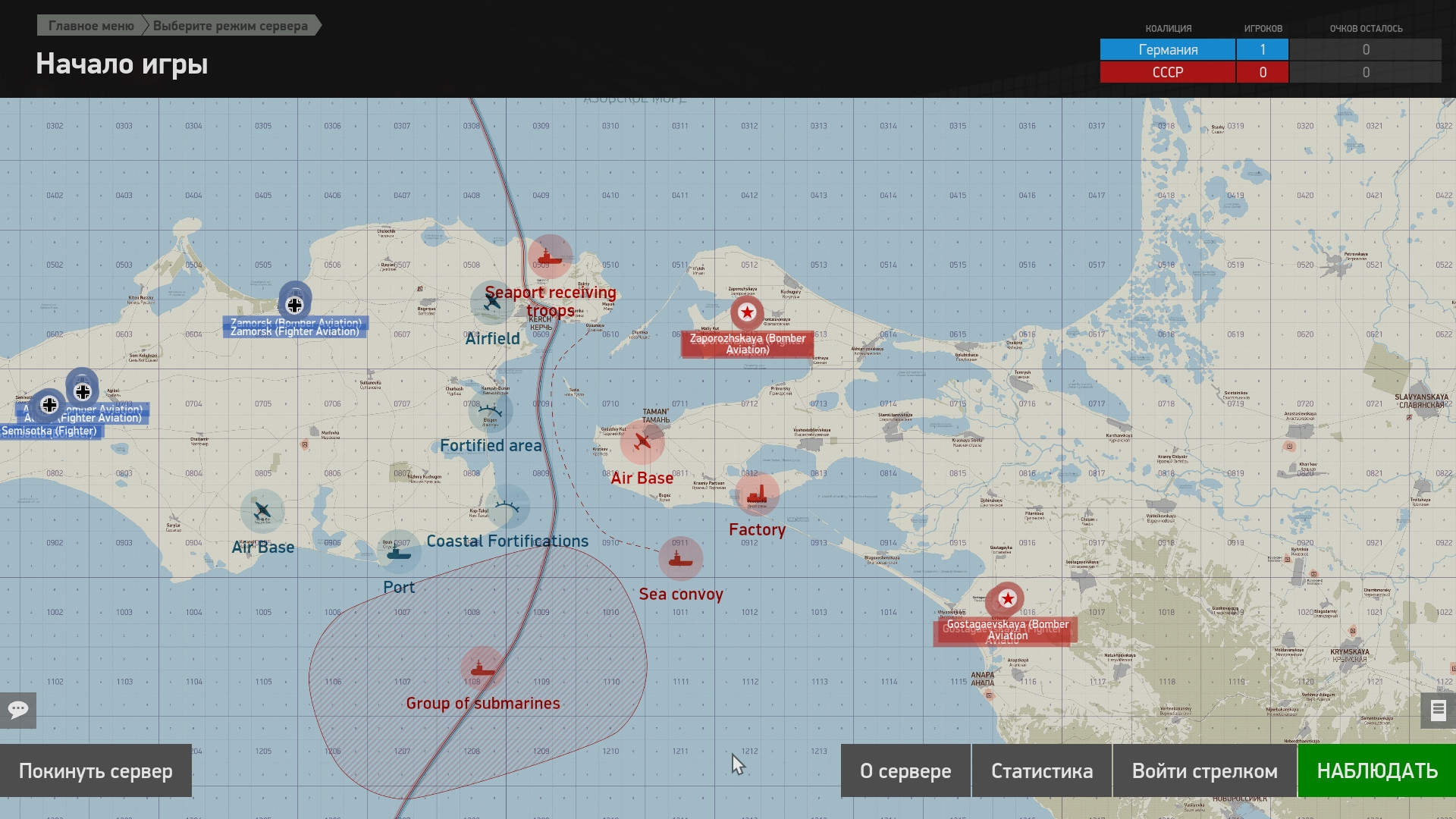Screen dimensions: 1456x819
Task: Select the German Air Base plane icon
Action: coord(262,511)
